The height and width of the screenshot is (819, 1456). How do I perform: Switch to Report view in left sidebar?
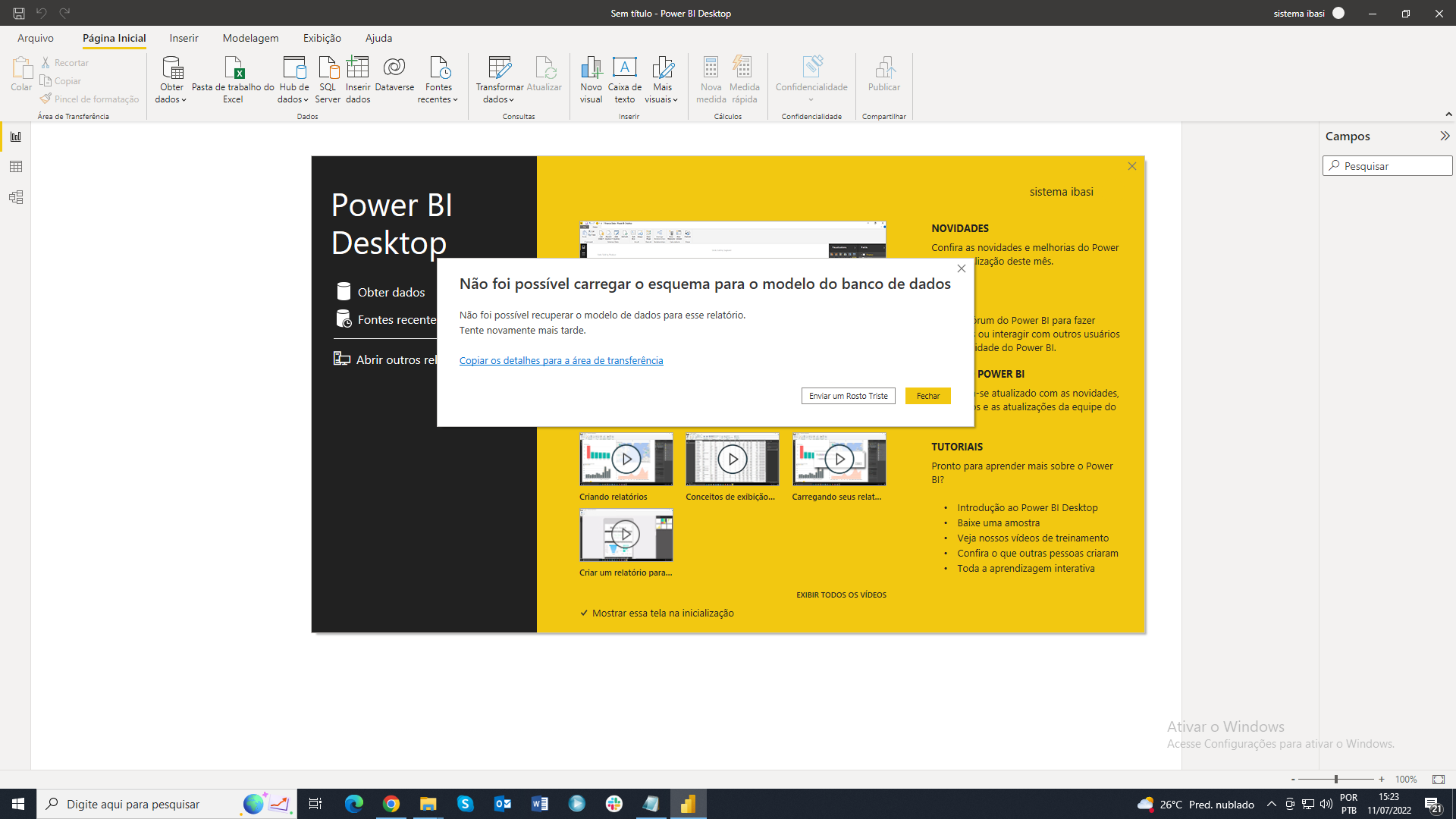tap(16, 136)
